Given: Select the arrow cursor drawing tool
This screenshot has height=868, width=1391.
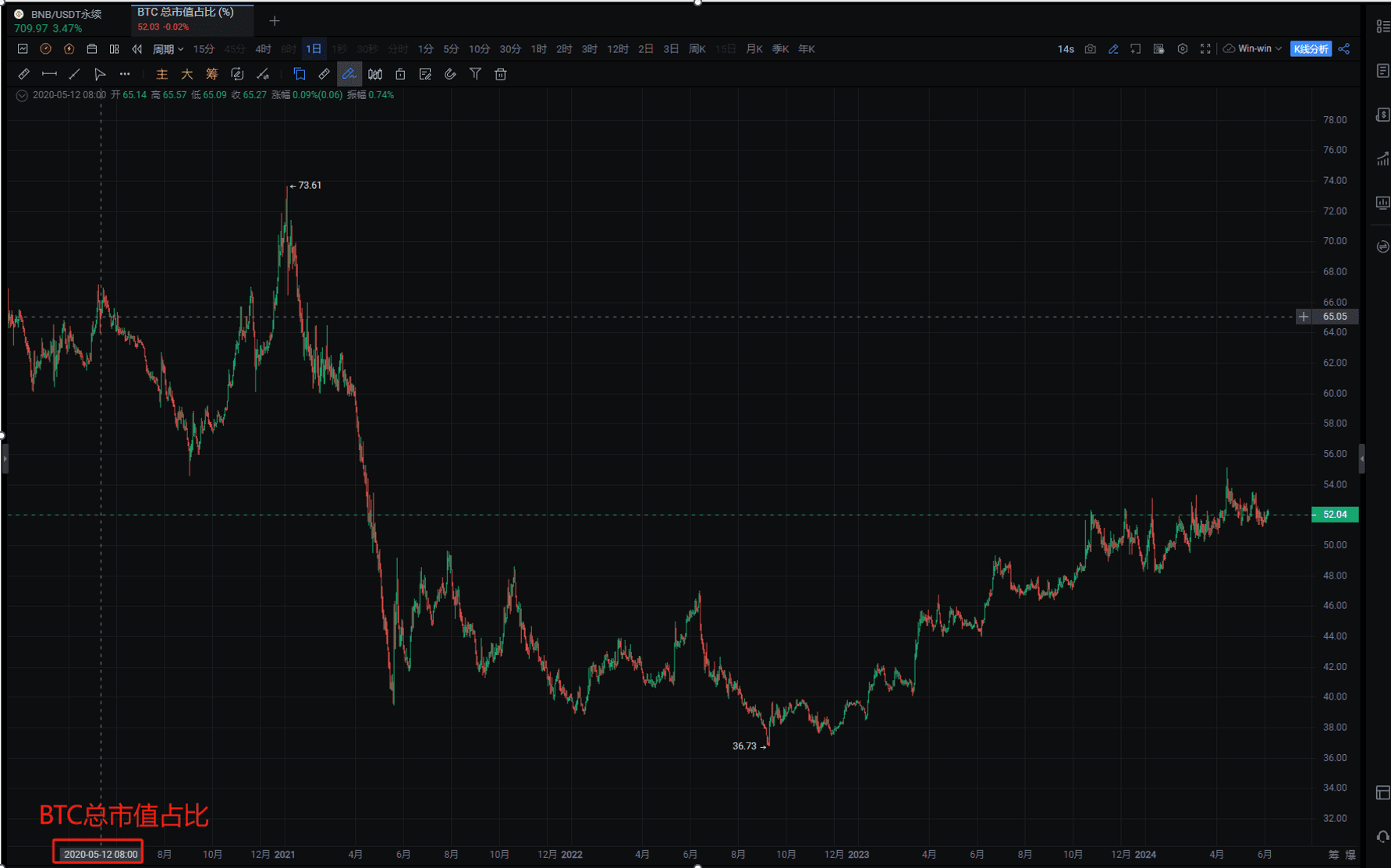Looking at the screenshot, I should [100, 74].
